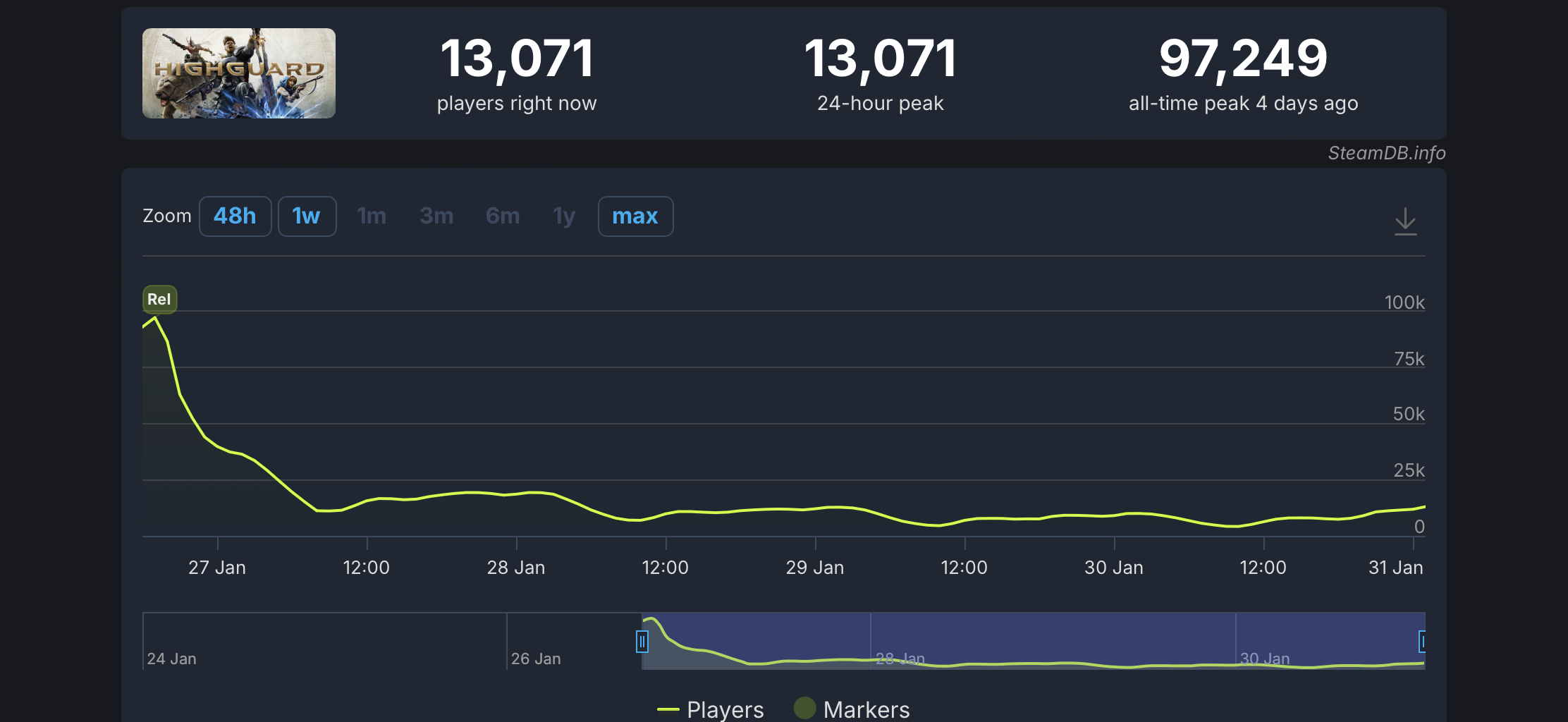
Task: Click the 27 Jan axis label
Action: click(x=217, y=568)
